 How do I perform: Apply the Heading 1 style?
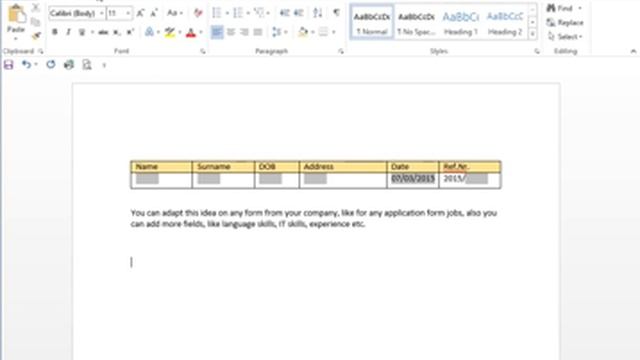pos(461,22)
